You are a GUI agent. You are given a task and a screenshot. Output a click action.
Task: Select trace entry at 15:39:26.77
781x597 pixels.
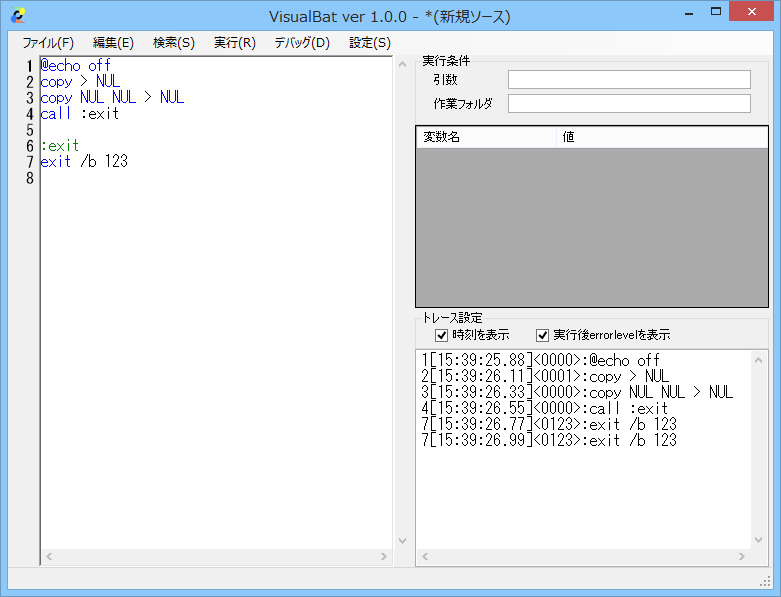click(549, 424)
